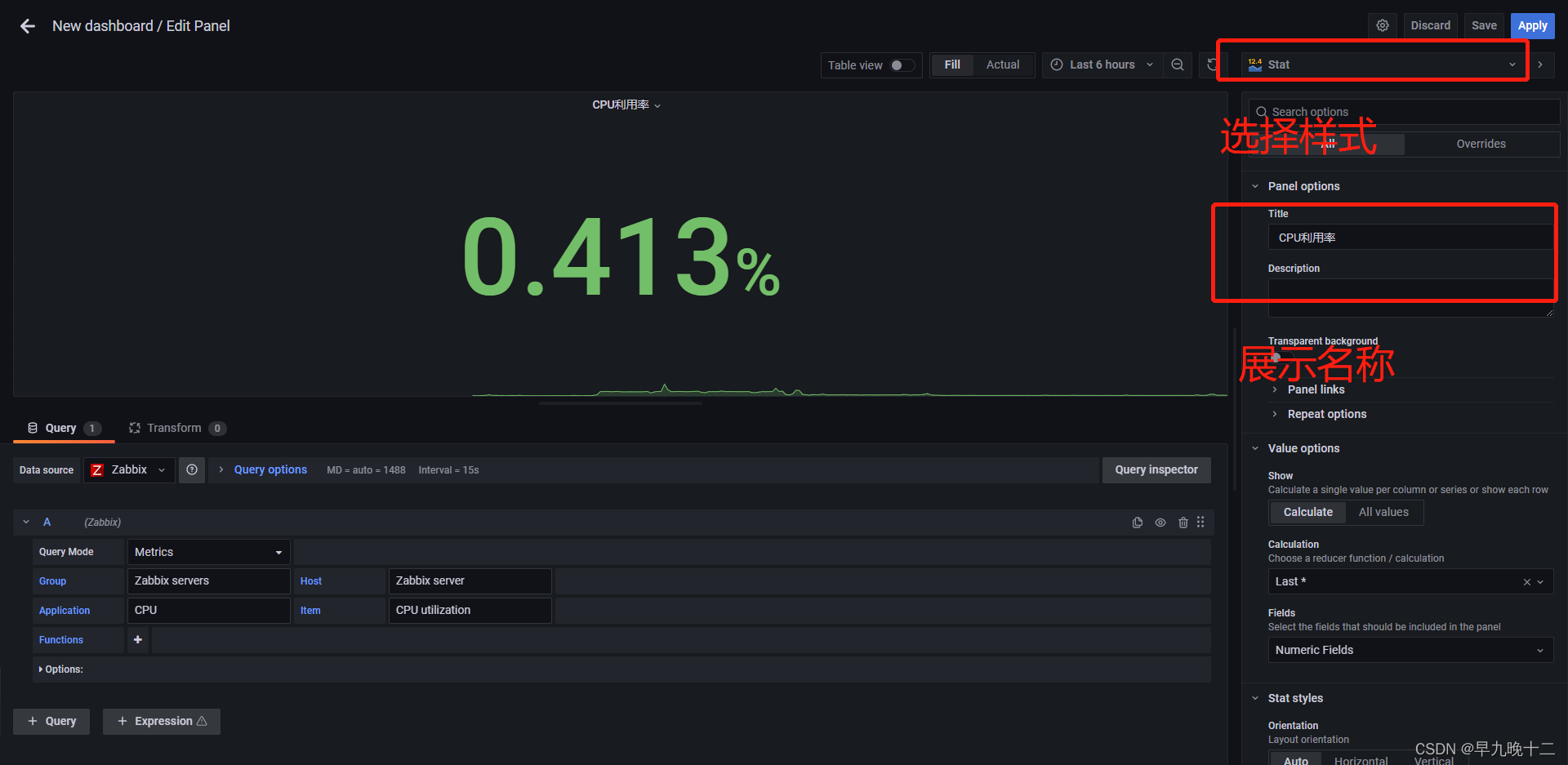Open the Numeric Fields dropdown
The width and height of the screenshot is (1568, 765).
click(x=1410, y=650)
